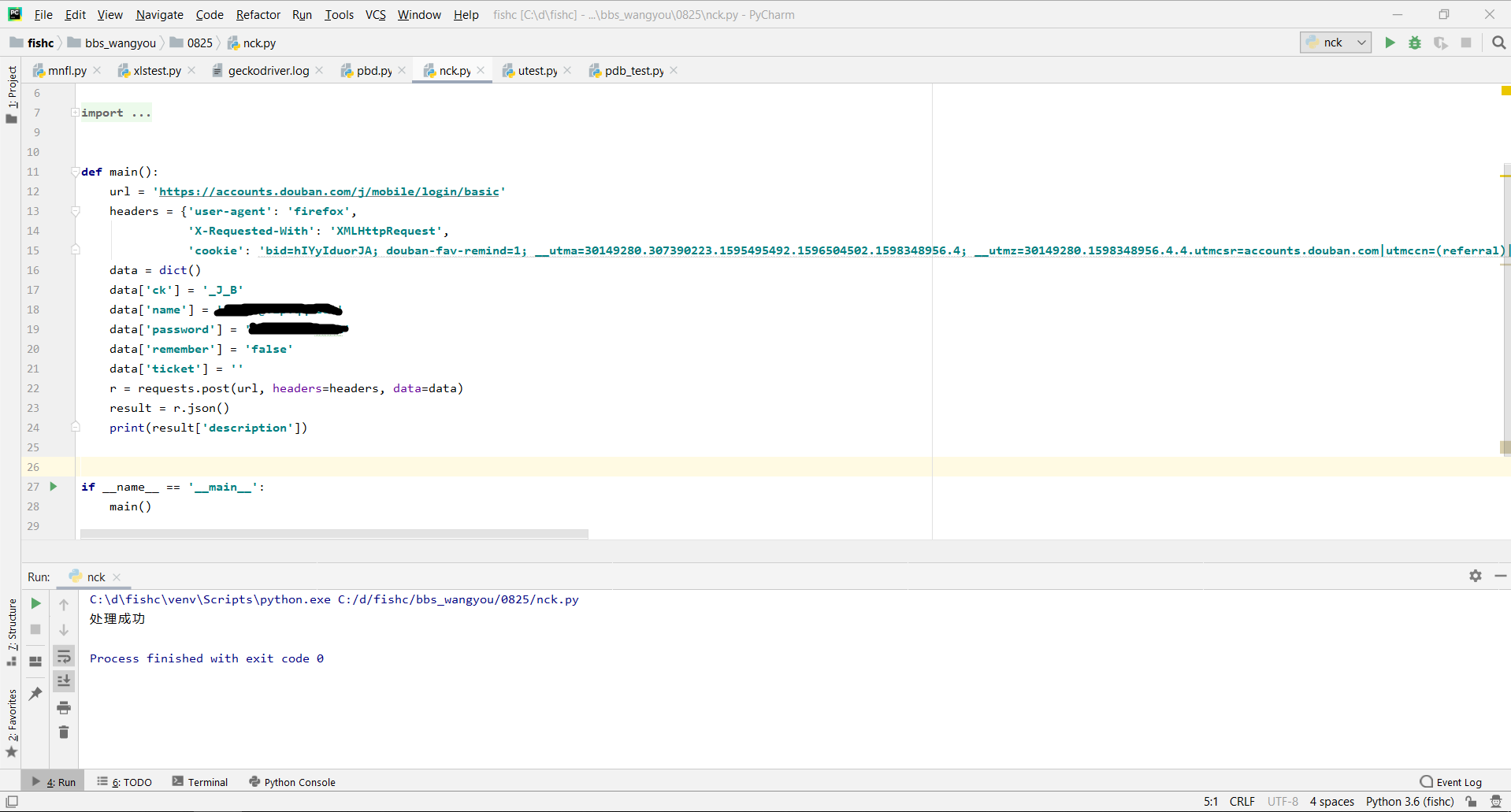Image resolution: width=1511 pixels, height=812 pixels.
Task: Click the fishc breadcrumb folder
Action: pyautogui.click(x=32, y=43)
